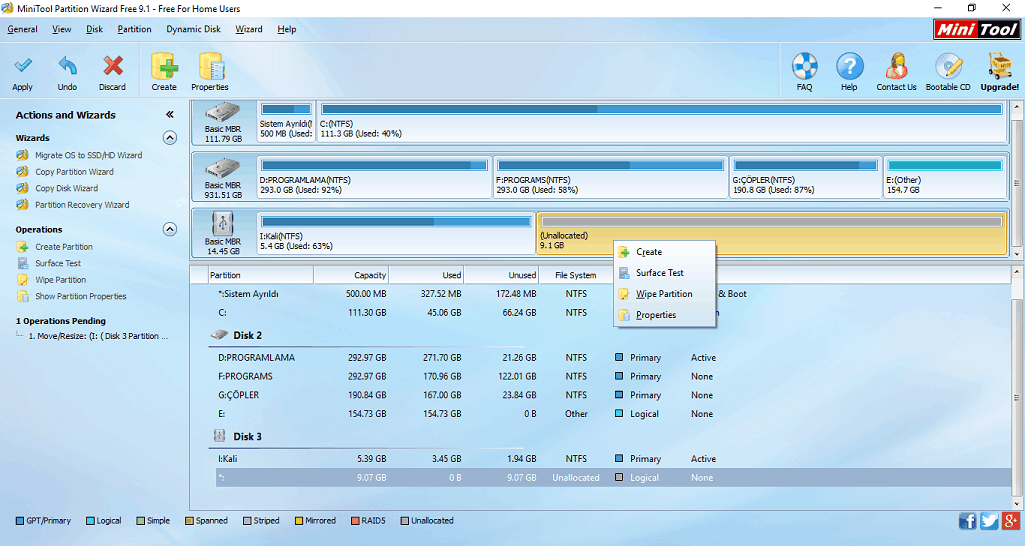Open the Wizard menu
The height and width of the screenshot is (546, 1025).
(x=248, y=29)
